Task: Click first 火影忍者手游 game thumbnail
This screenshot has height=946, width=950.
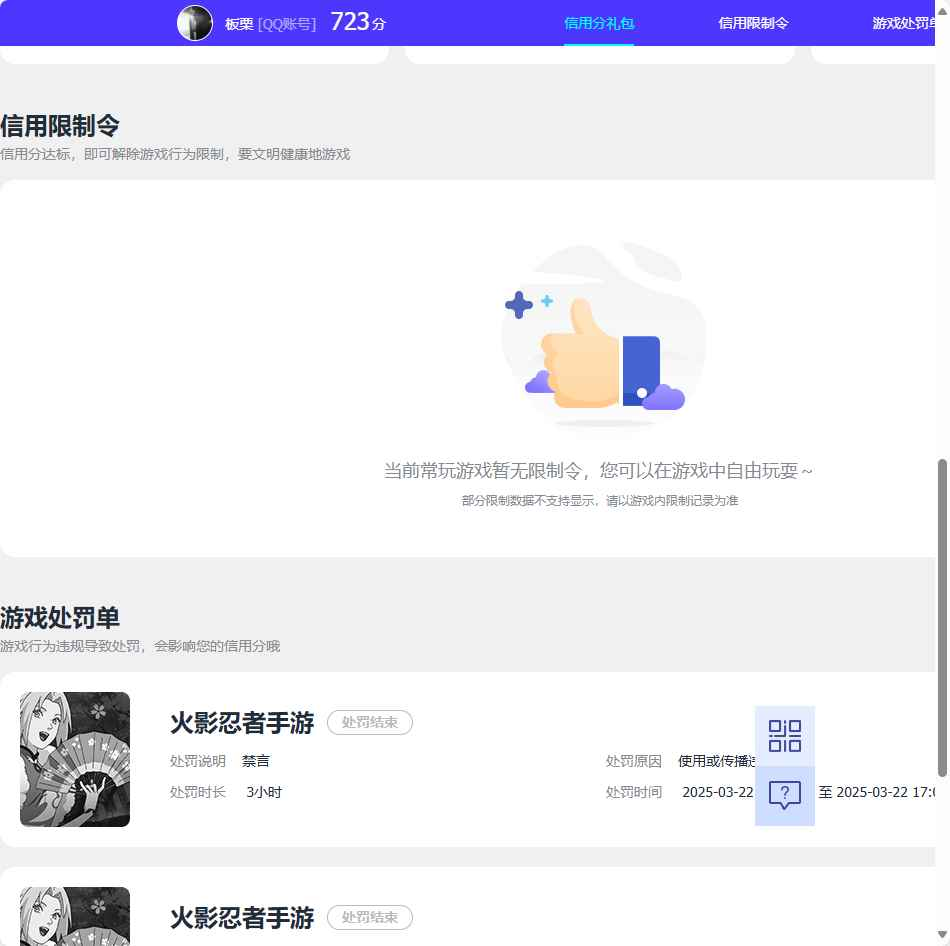Action: 75,759
